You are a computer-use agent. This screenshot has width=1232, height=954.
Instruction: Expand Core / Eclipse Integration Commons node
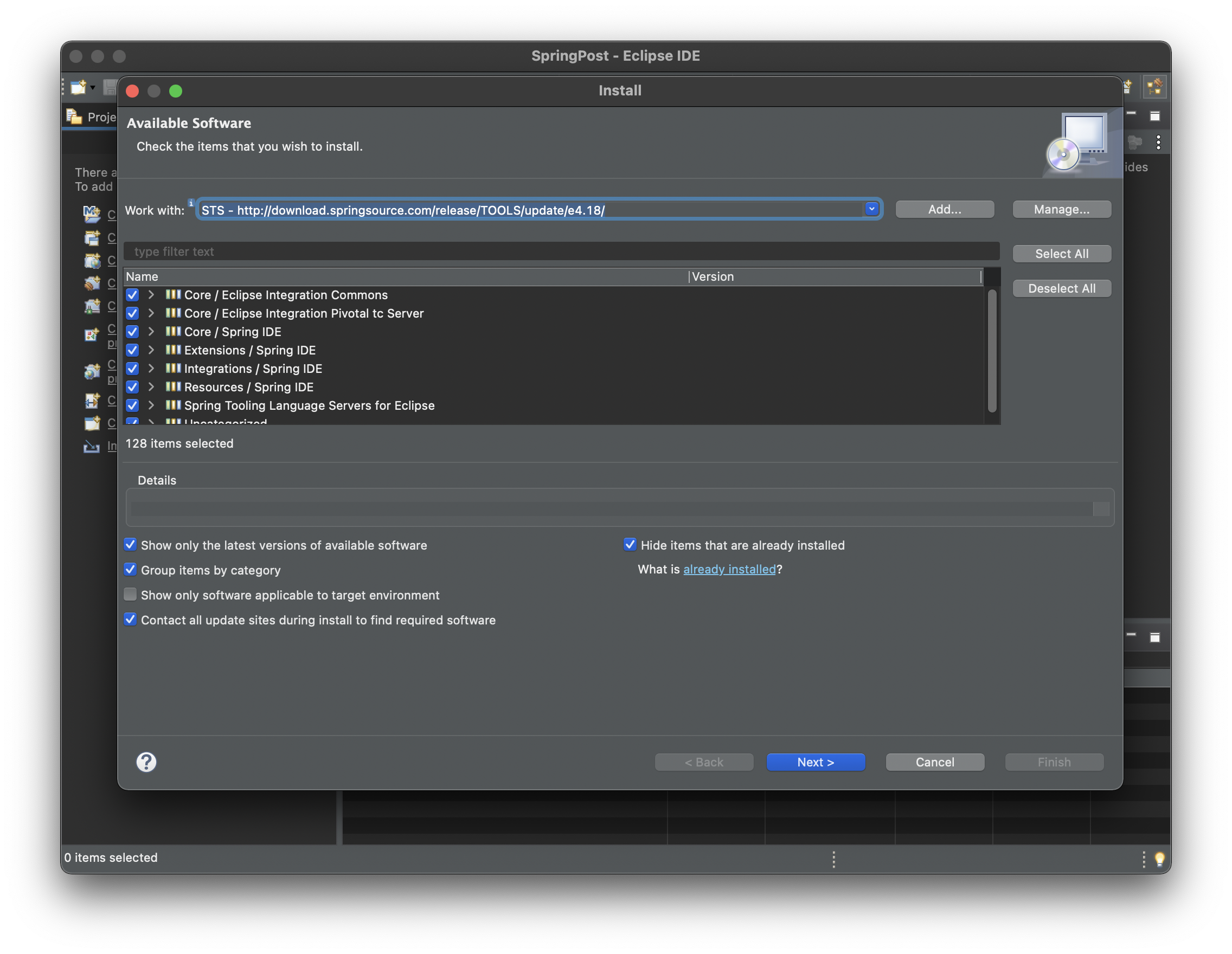pyautogui.click(x=151, y=295)
